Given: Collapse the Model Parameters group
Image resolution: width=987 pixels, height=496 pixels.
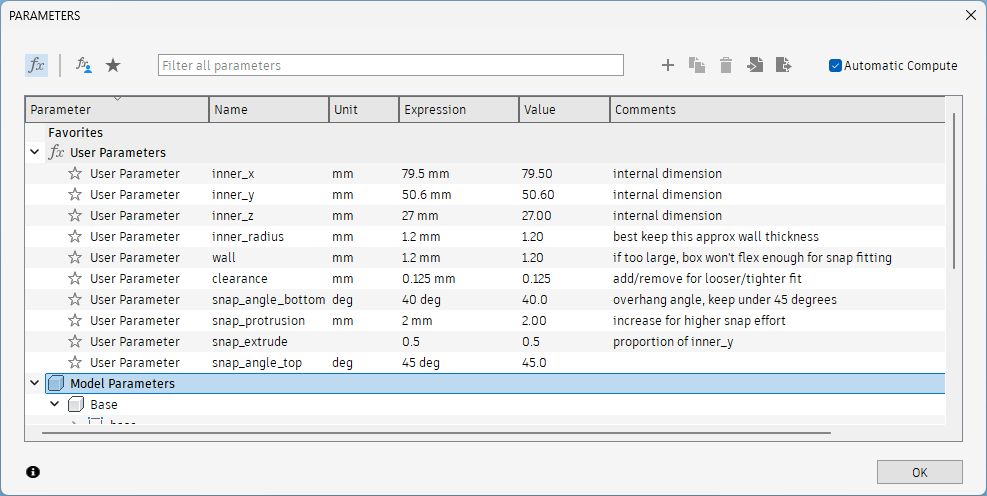Looking at the screenshot, I should click(x=35, y=383).
